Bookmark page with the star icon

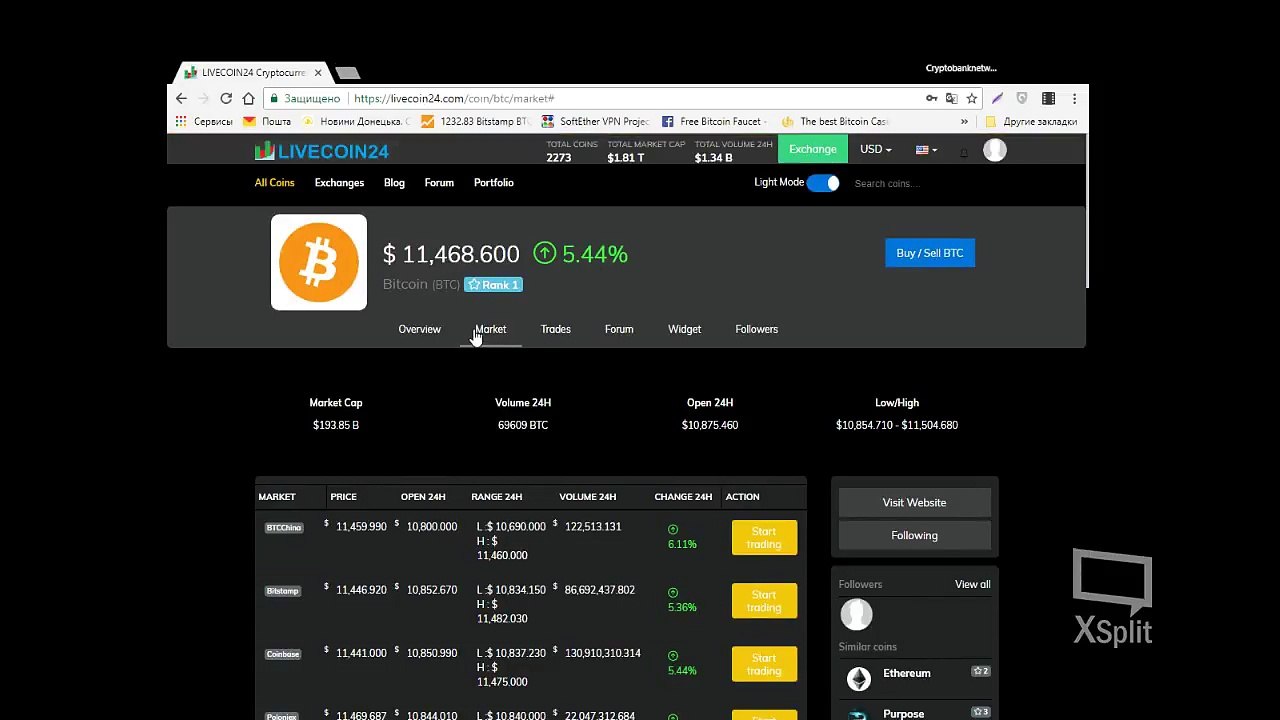(971, 99)
